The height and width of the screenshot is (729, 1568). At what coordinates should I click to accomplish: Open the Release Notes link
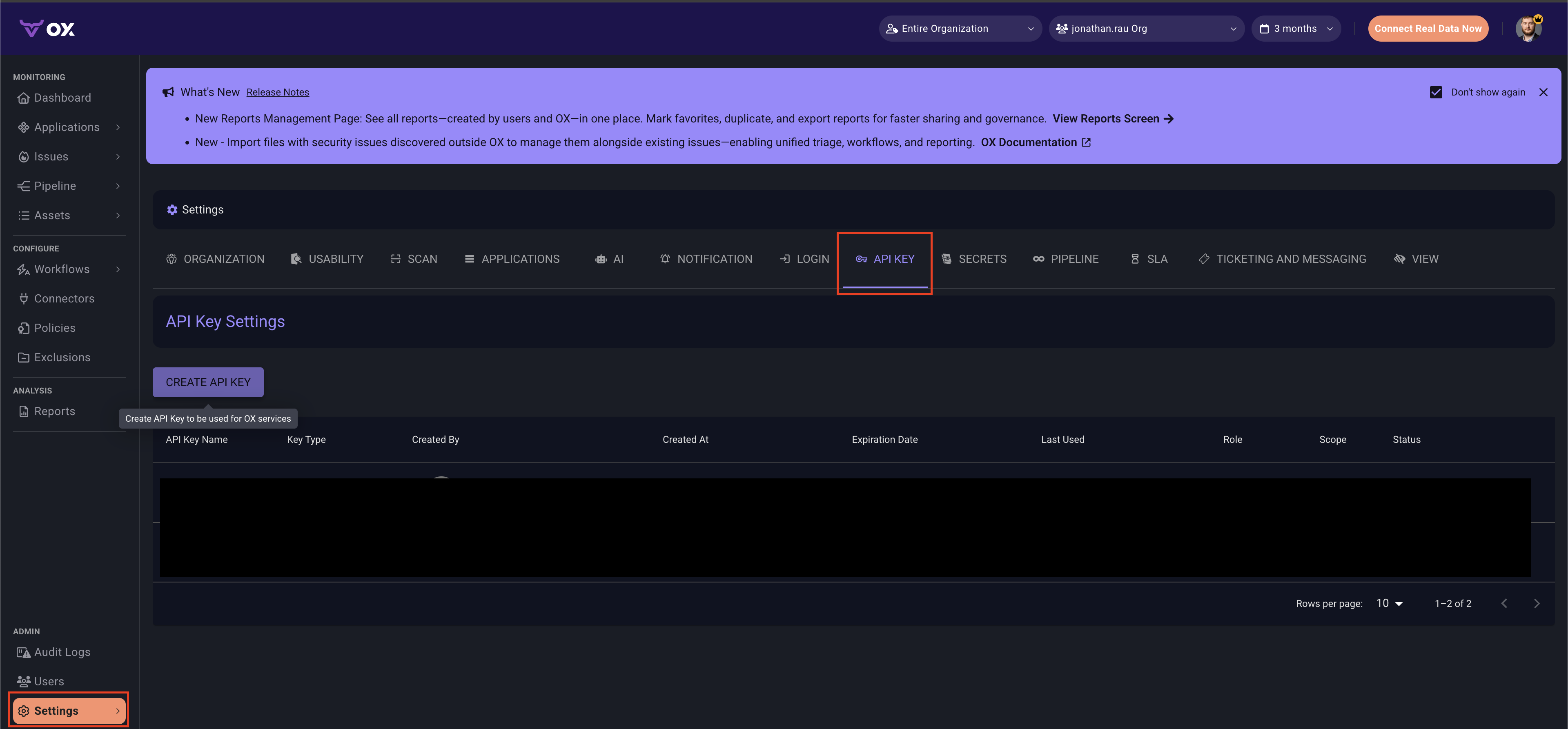point(278,93)
